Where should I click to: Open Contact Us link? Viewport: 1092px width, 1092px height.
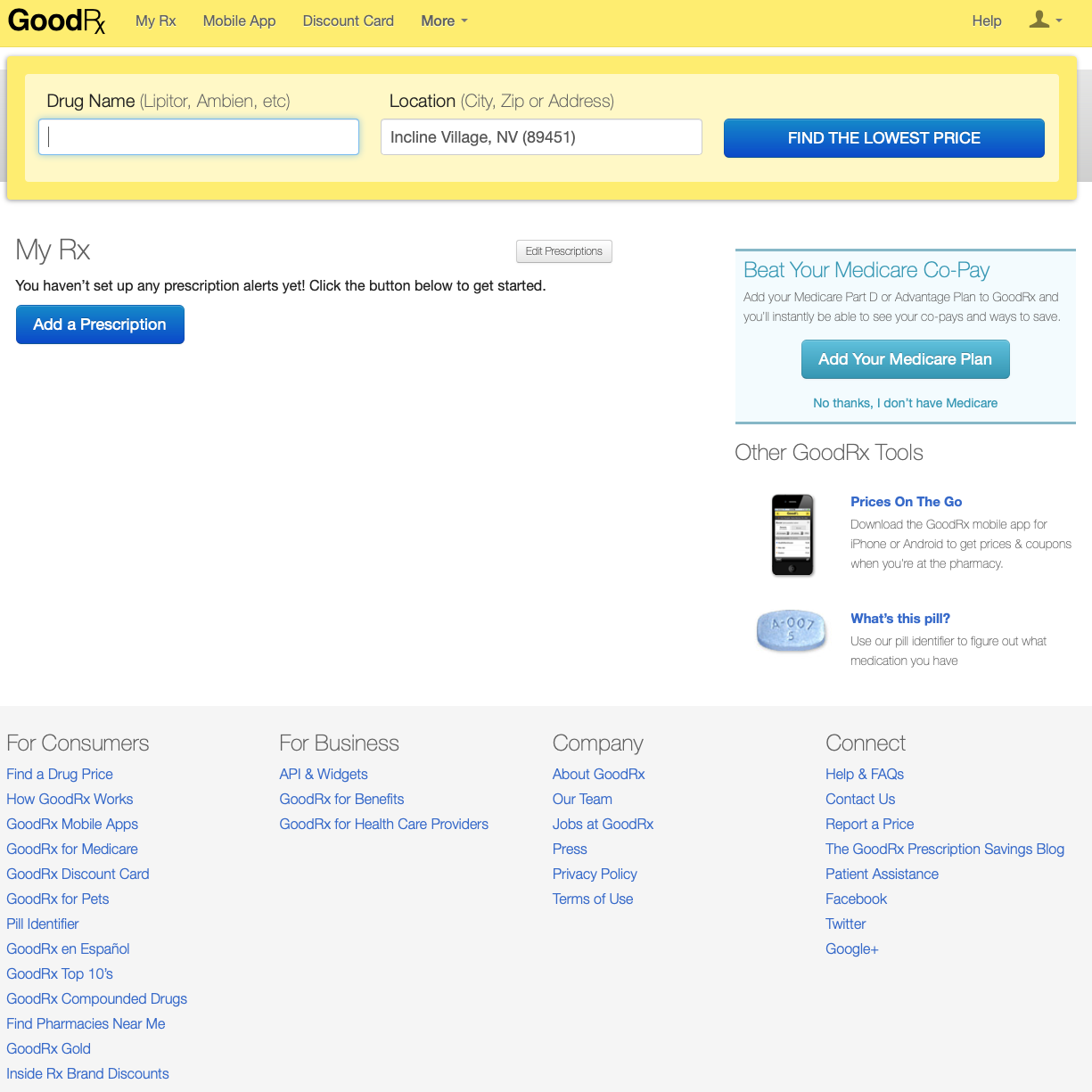[x=860, y=799]
